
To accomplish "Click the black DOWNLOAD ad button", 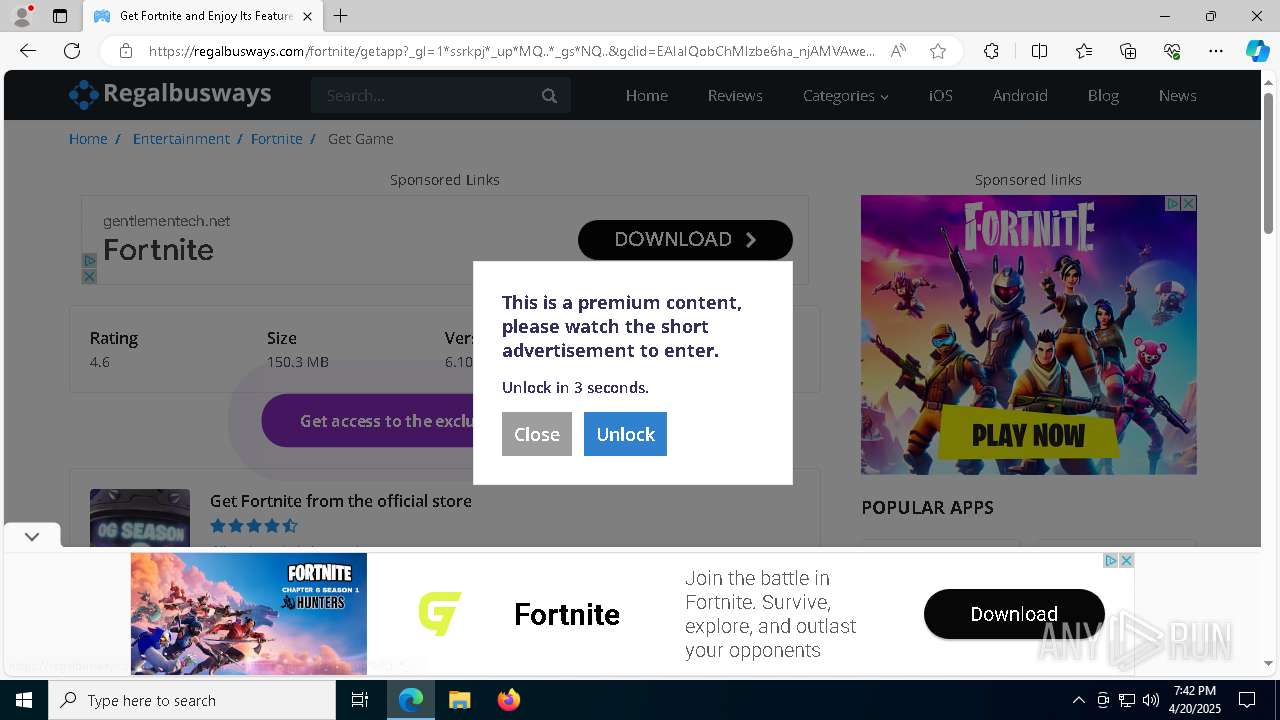I will (685, 240).
